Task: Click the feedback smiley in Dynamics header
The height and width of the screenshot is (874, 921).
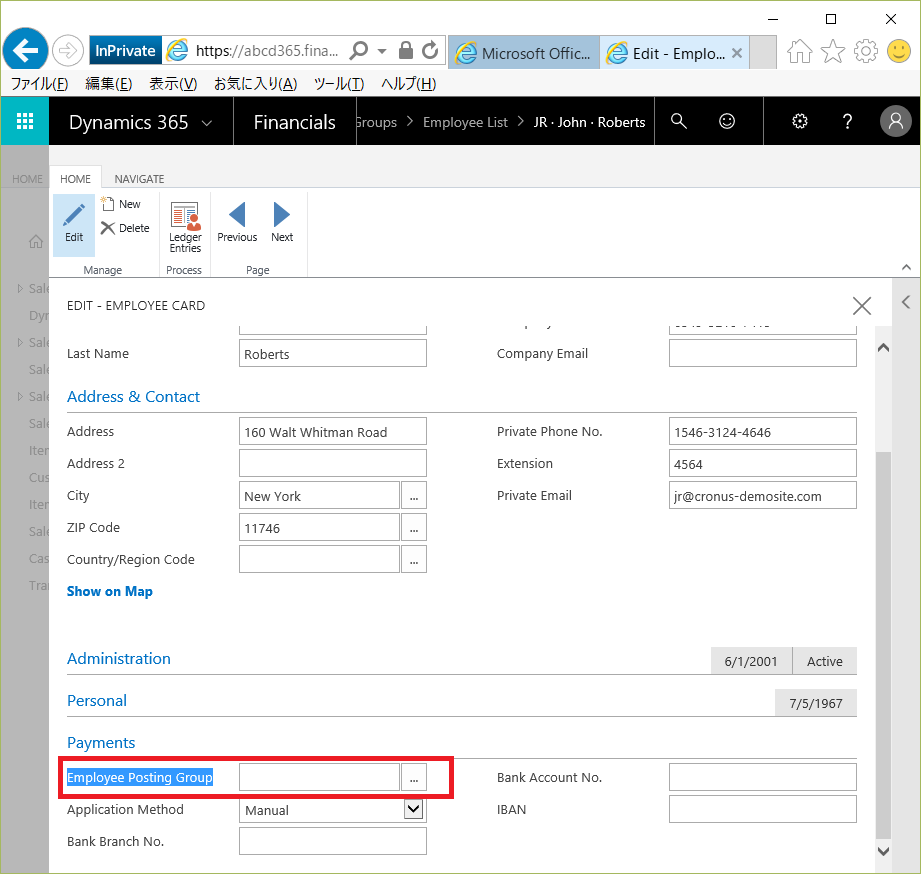Action: click(727, 121)
